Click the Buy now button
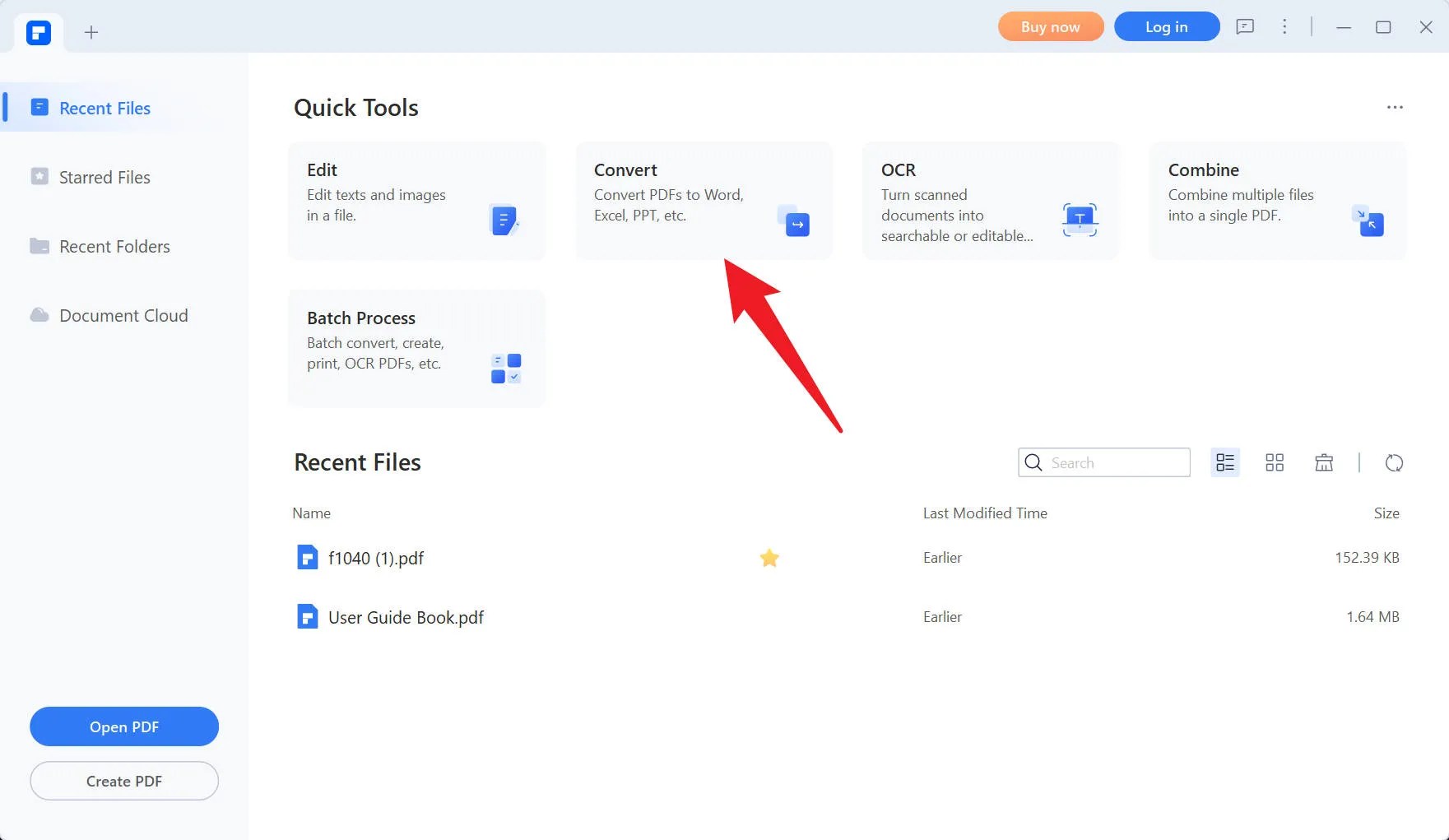The height and width of the screenshot is (840, 1449). 1050,26
